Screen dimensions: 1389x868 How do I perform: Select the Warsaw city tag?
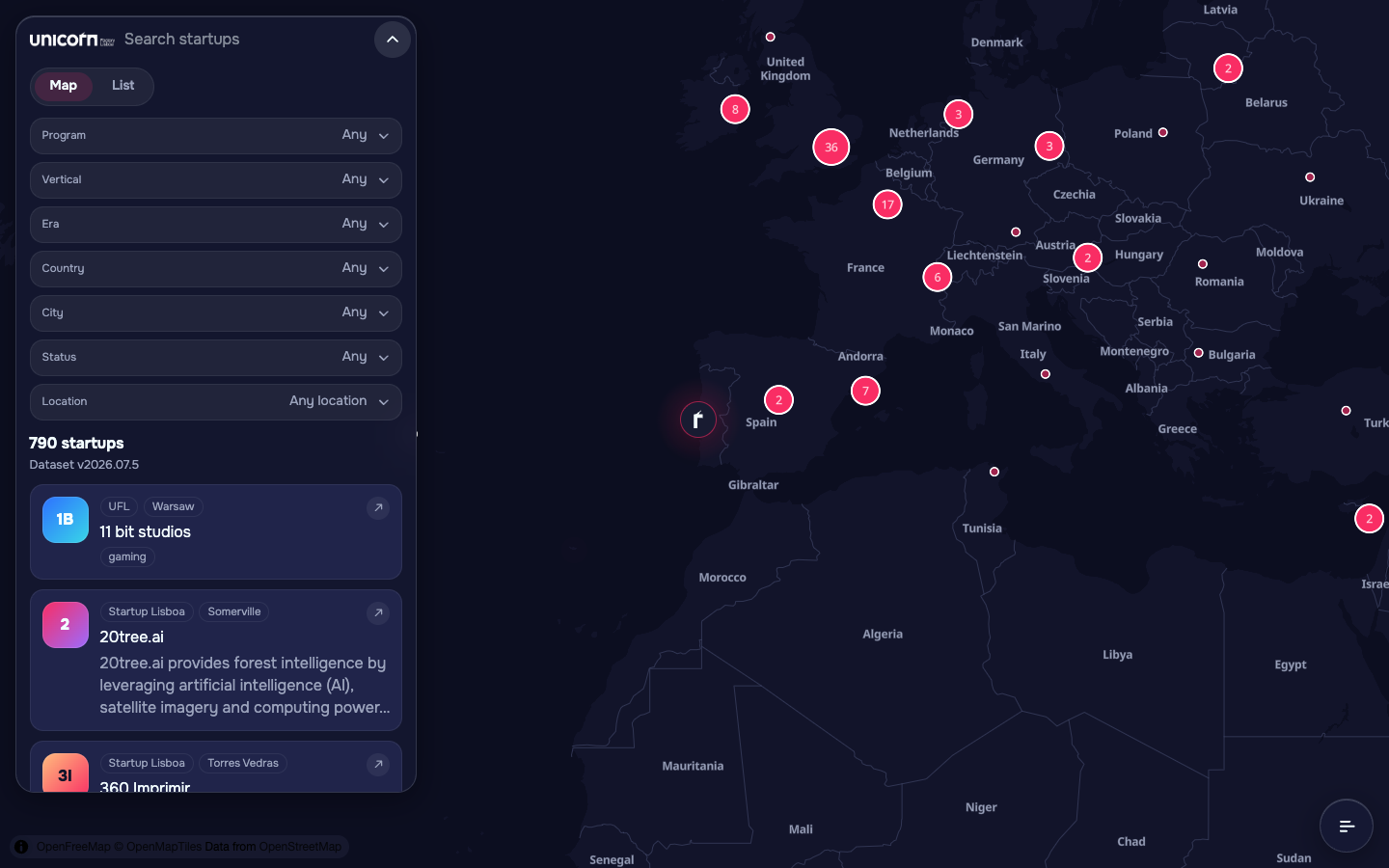pyautogui.click(x=174, y=507)
